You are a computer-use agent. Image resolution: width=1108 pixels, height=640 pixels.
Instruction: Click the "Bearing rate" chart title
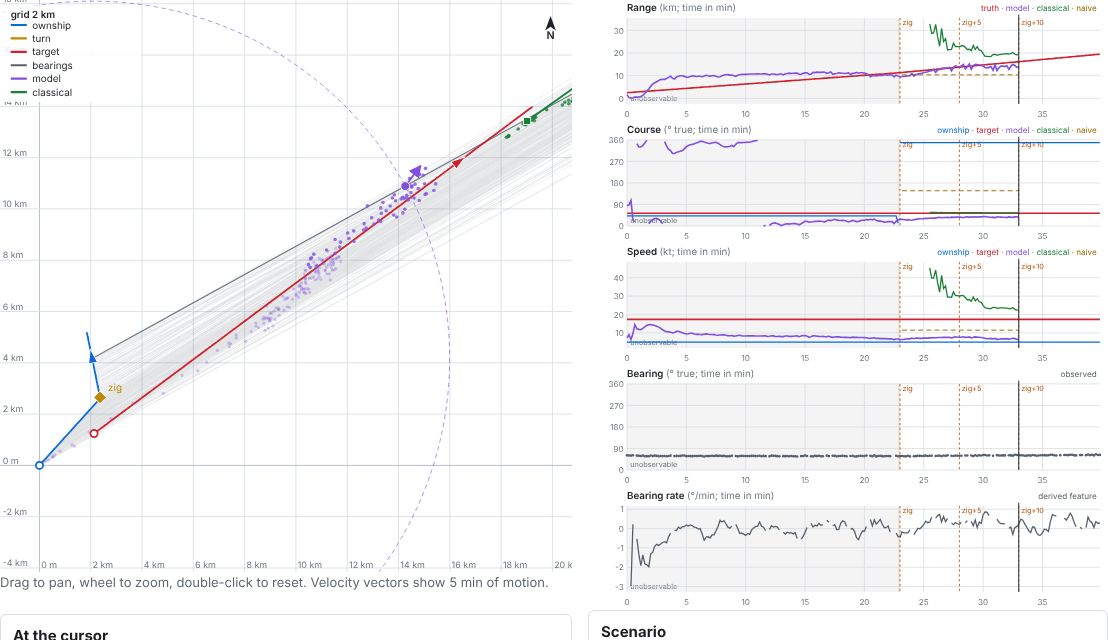(655, 496)
